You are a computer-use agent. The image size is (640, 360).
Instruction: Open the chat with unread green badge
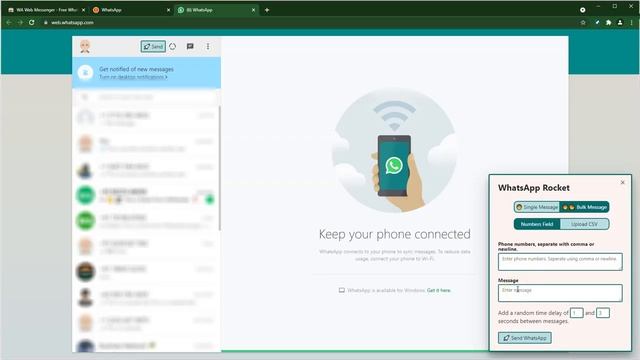point(146,195)
